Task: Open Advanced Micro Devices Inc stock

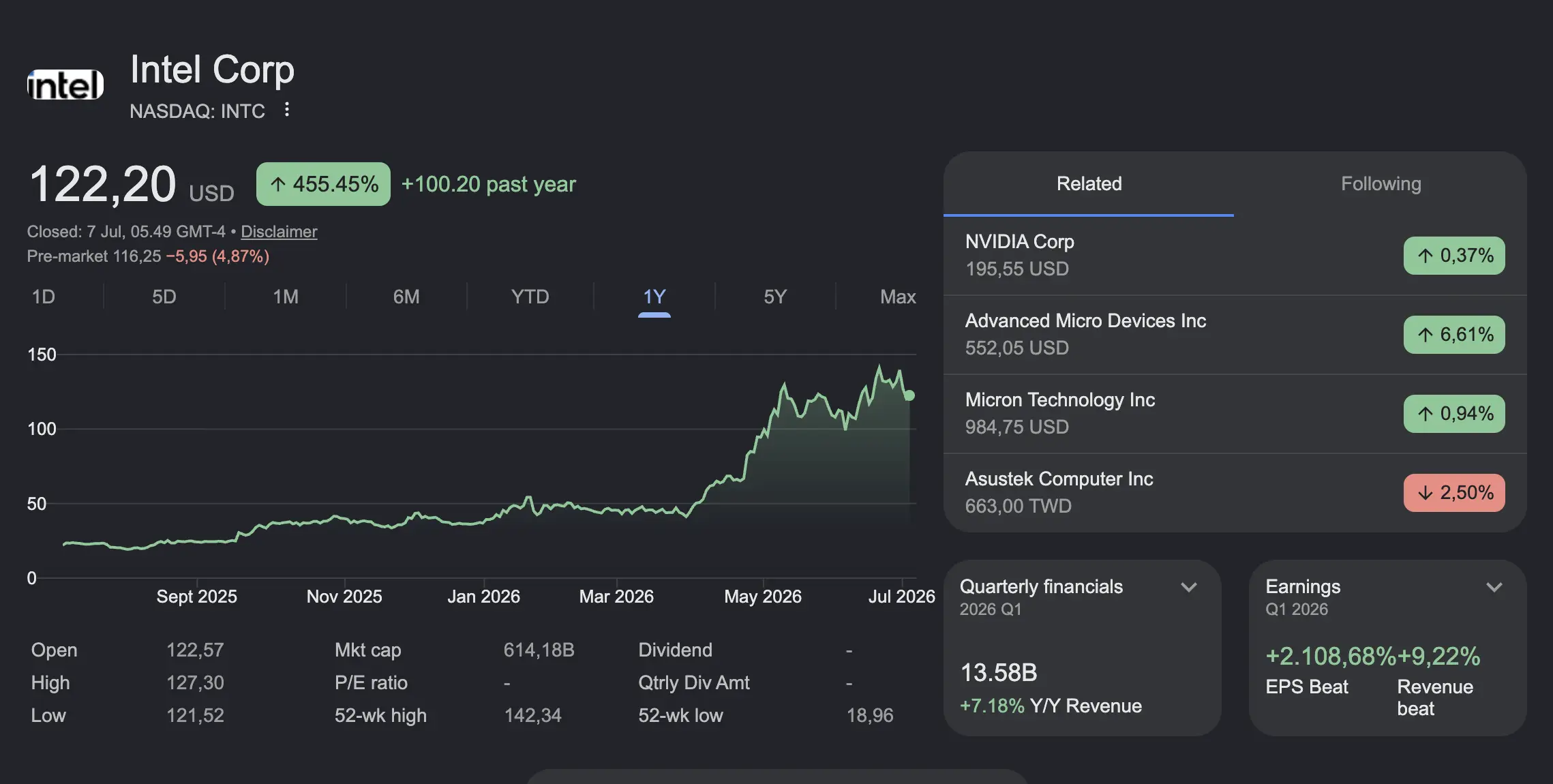Action: tap(1235, 335)
